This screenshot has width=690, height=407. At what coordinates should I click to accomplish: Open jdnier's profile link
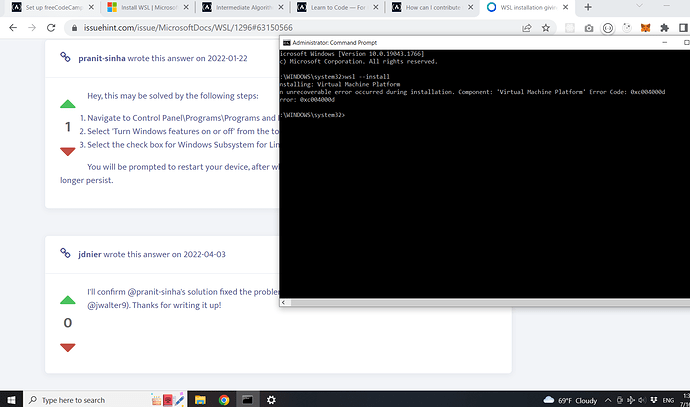click(x=90, y=254)
